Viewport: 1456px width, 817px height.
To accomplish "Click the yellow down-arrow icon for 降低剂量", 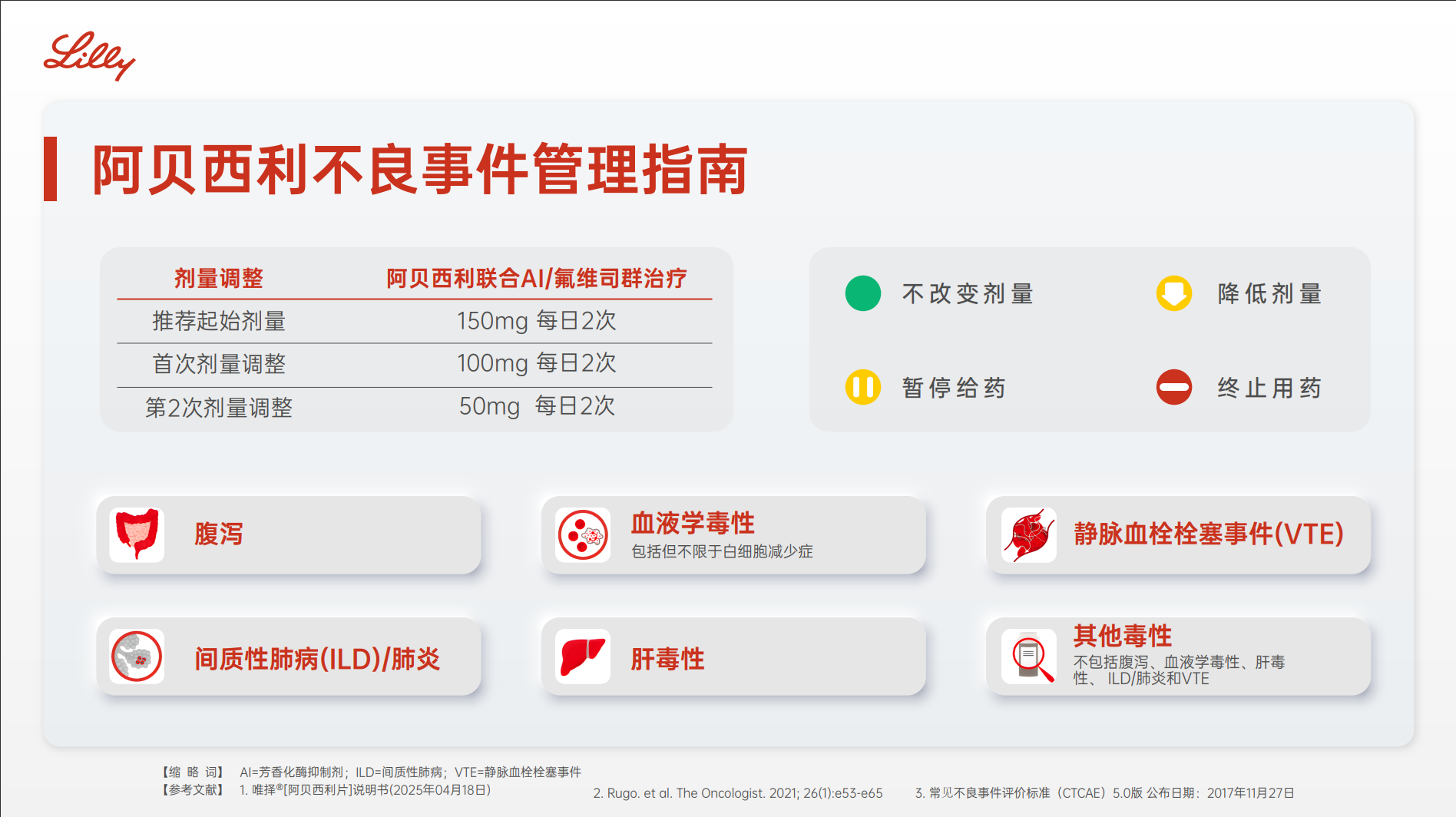I will click(x=1173, y=293).
